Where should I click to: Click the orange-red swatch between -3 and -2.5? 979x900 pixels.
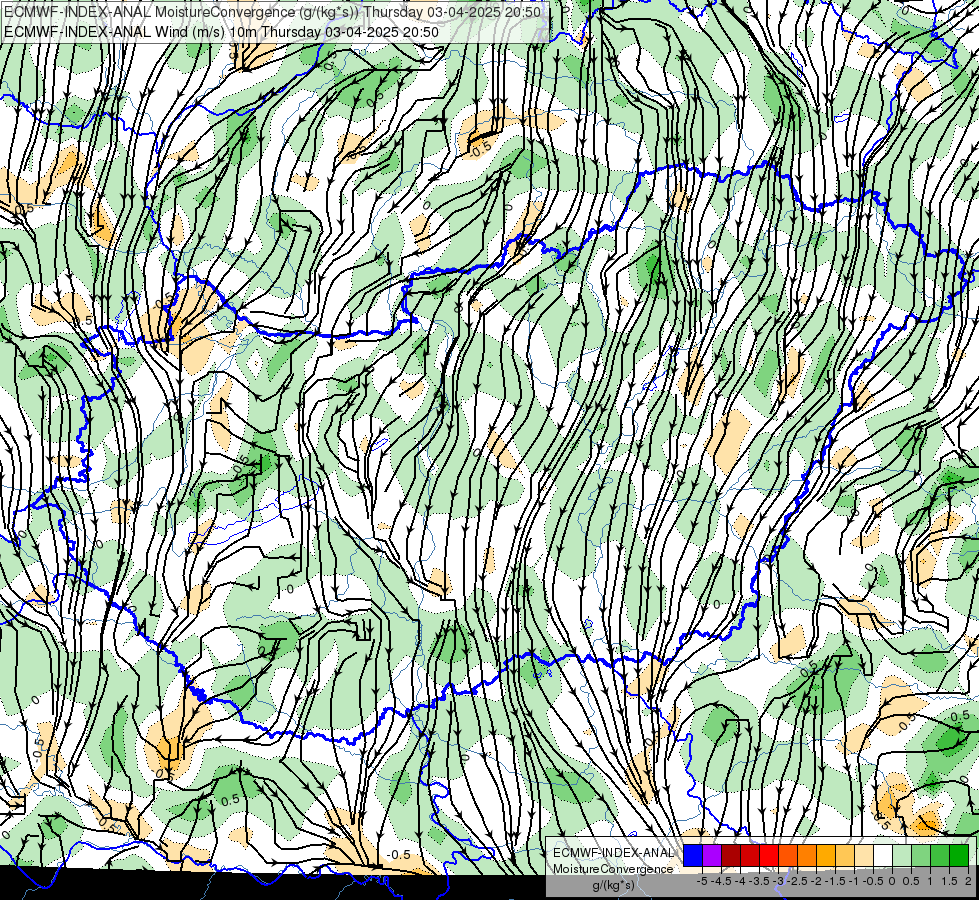[x=788, y=855]
